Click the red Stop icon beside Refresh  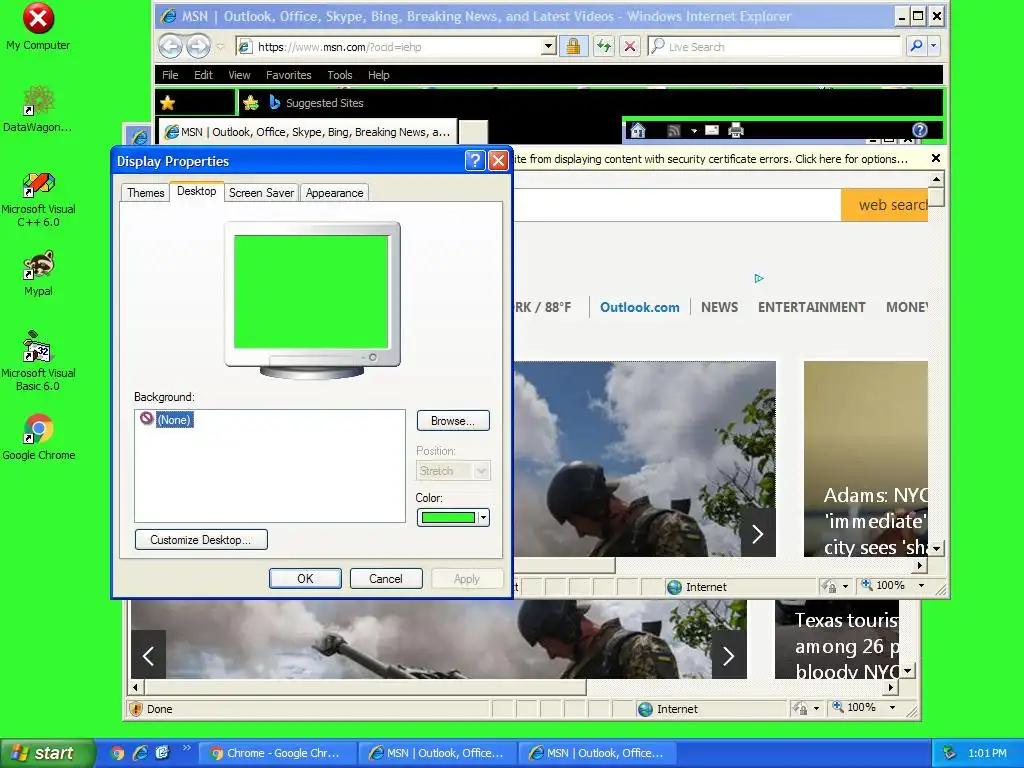pyautogui.click(x=630, y=46)
